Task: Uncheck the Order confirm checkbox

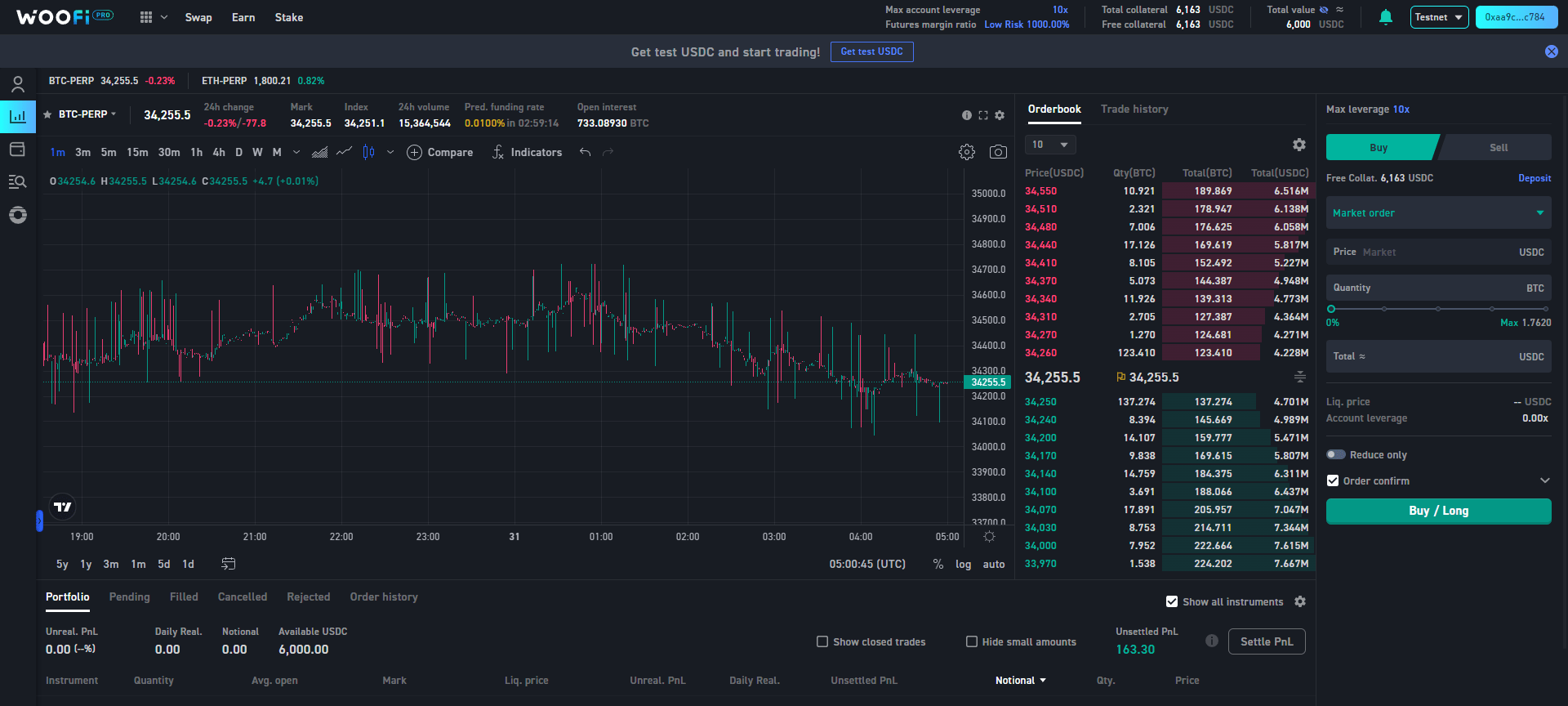Action: [x=1333, y=480]
